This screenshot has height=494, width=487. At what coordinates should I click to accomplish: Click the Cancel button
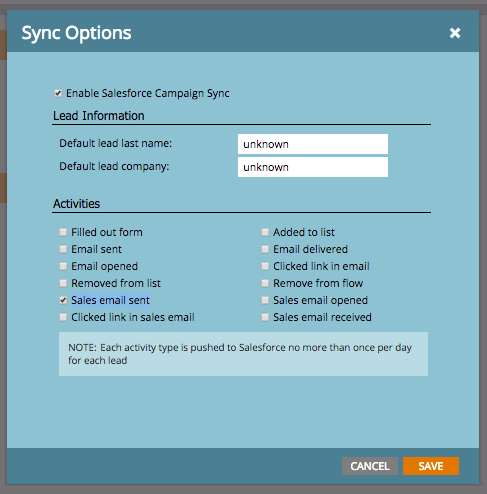click(x=370, y=466)
